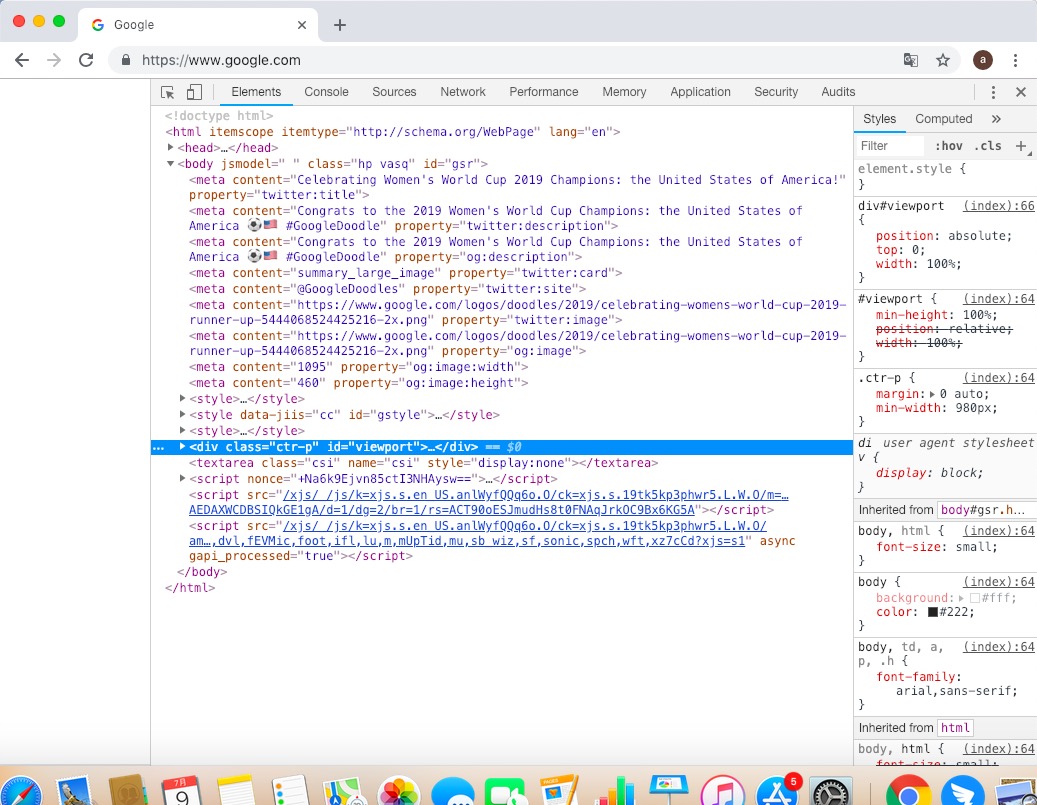Close the DevTools panel
The height and width of the screenshot is (805, 1037).
coord(1020,92)
